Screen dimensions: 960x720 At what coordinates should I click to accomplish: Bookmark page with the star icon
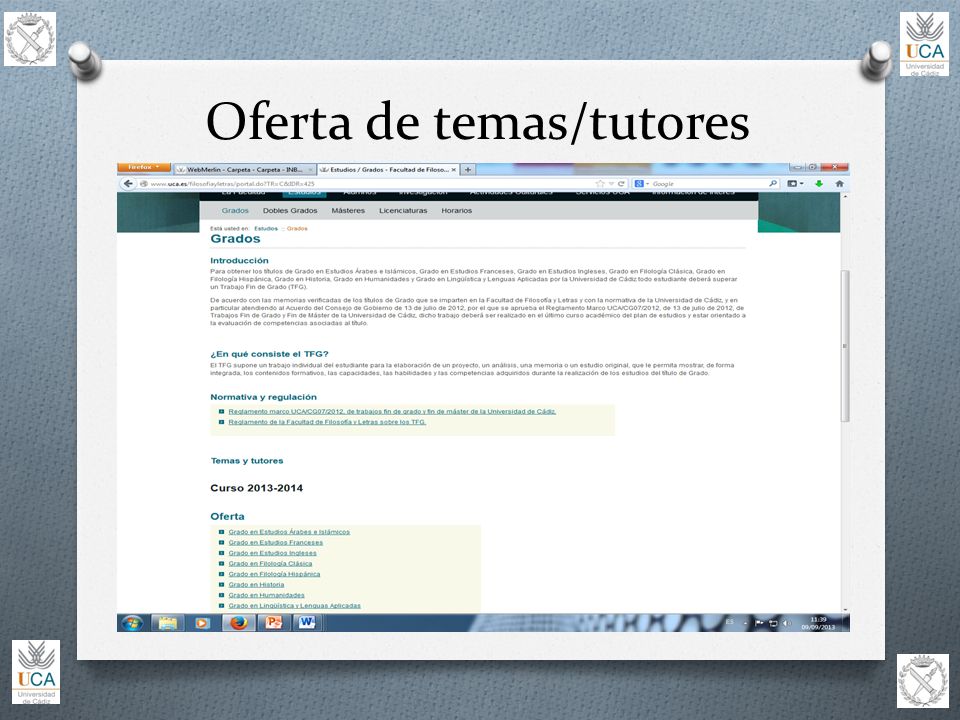click(600, 184)
